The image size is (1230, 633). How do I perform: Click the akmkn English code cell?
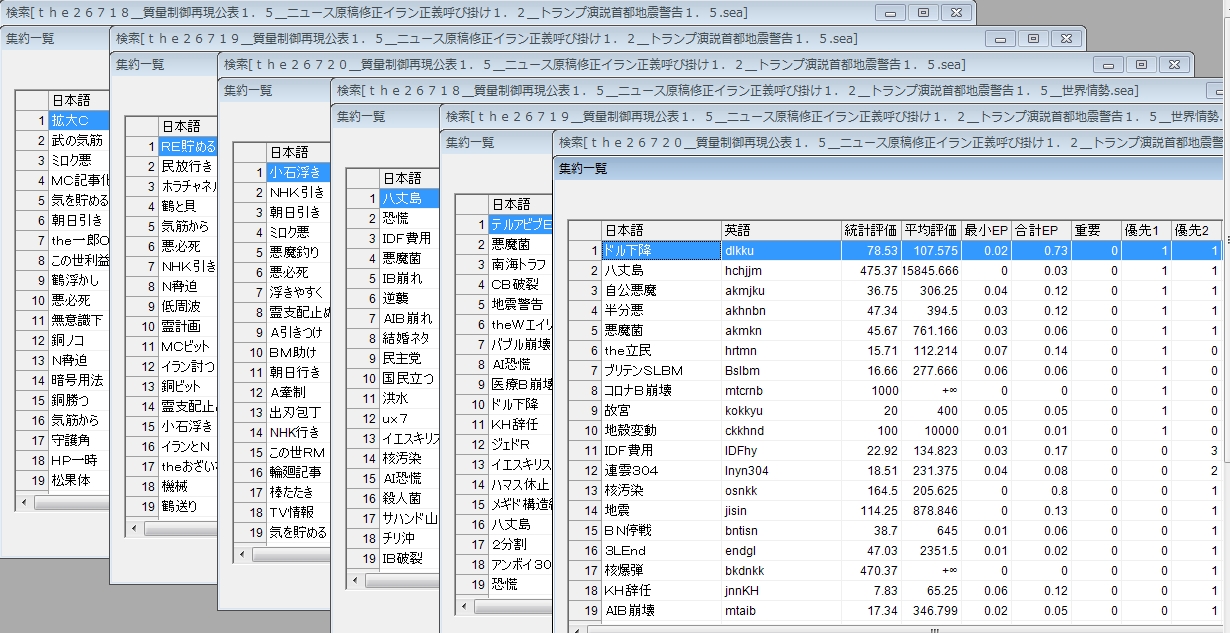click(x=780, y=330)
